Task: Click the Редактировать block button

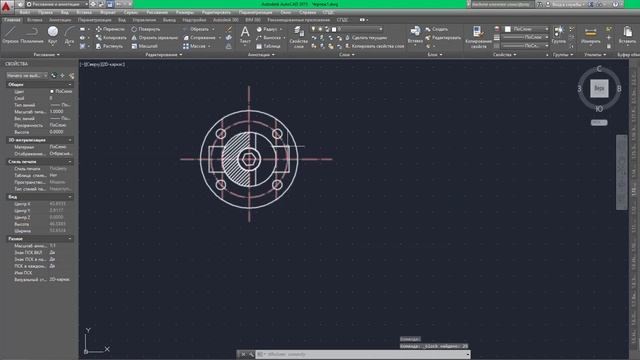Action: coord(443,38)
